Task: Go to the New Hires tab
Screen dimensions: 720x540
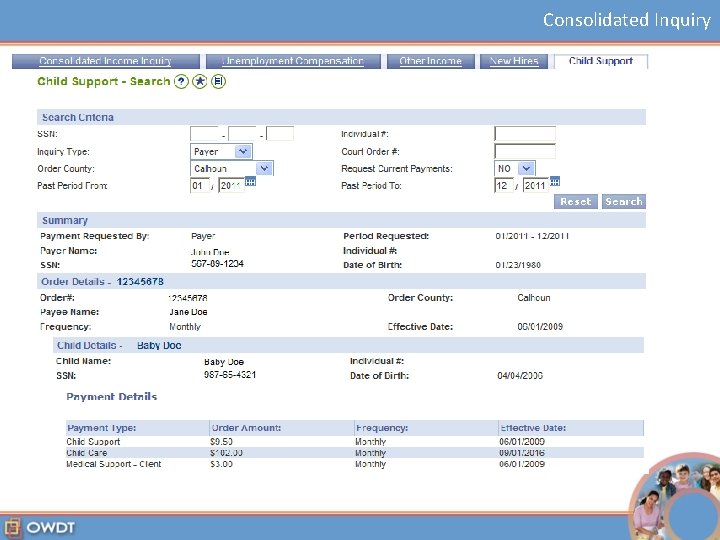Action: [x=514, y=61]
